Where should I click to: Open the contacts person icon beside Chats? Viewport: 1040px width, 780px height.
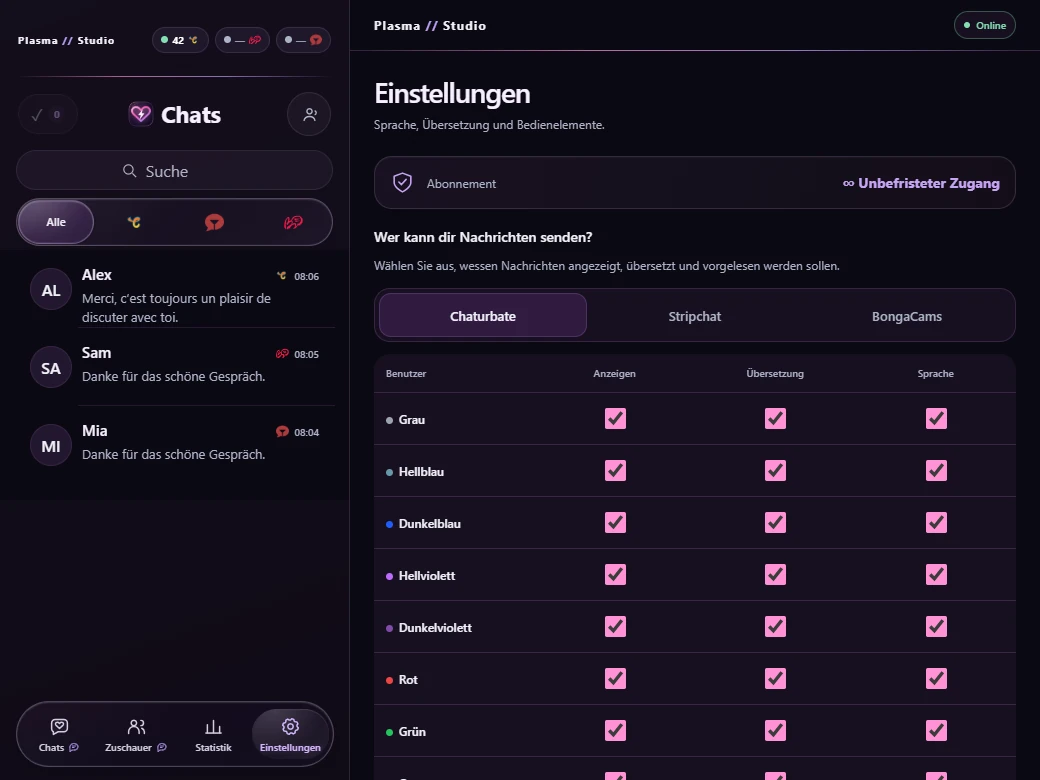pos(309,115)
